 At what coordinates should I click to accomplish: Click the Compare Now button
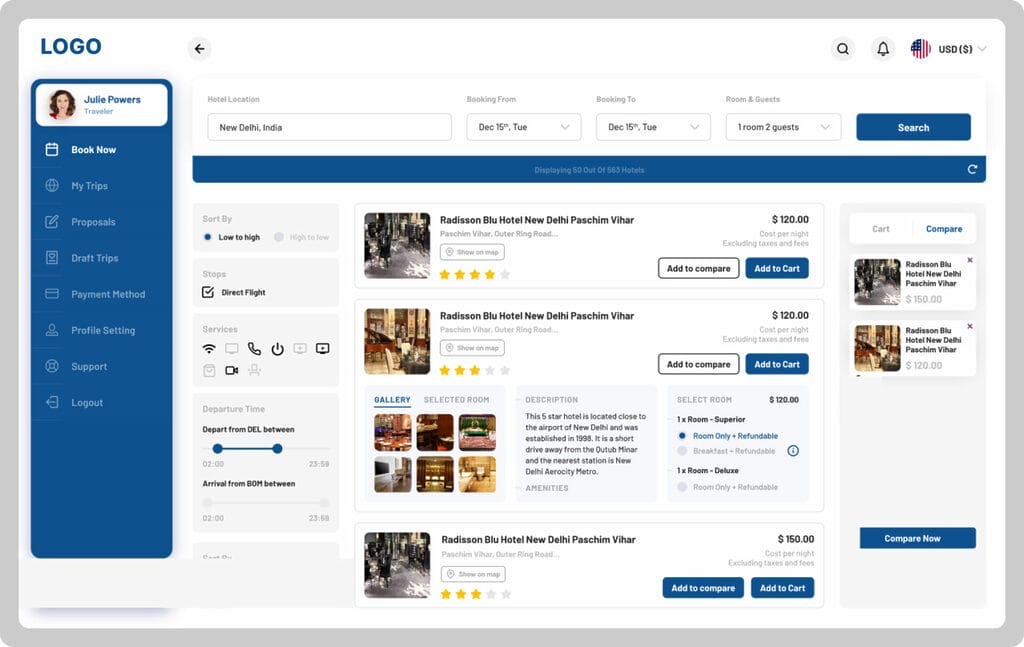tap(917, 538)
